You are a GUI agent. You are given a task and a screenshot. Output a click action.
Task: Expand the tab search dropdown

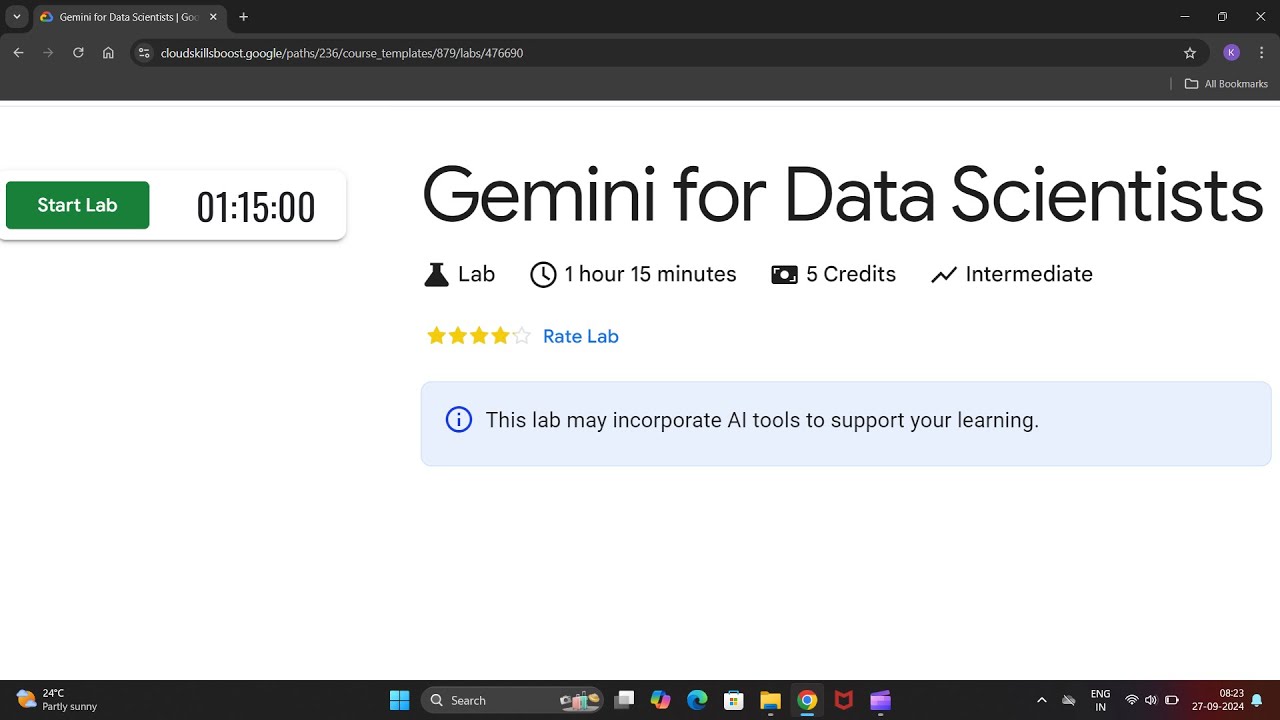[16, 17]
